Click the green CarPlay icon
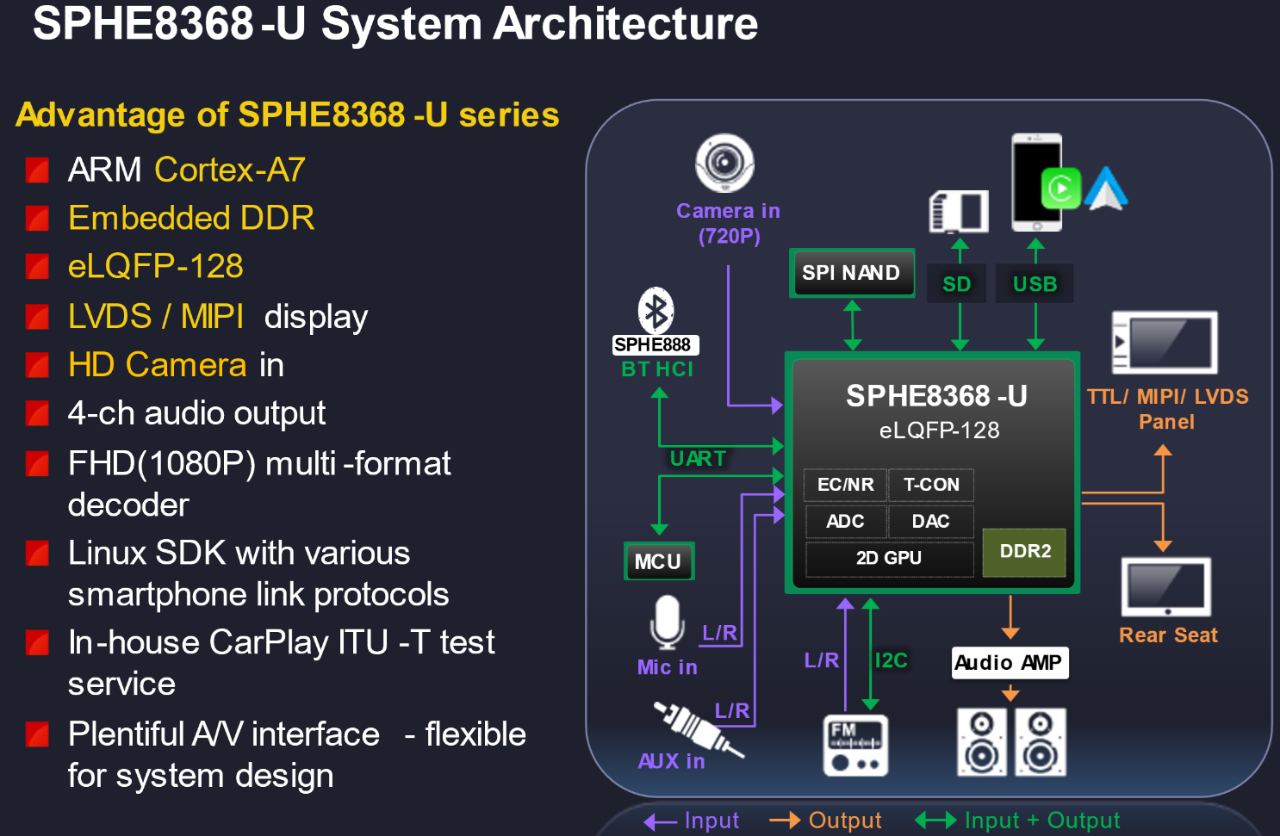The height and width of the screenshot is (836, 1280). pos(1061,188)
